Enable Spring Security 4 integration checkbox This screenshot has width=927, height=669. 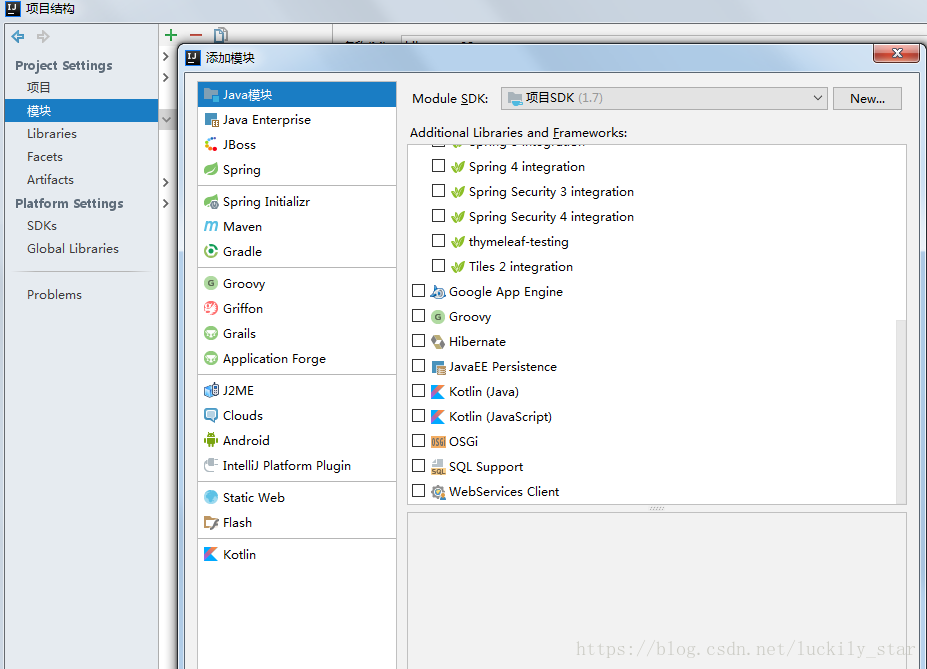[438, 216]
